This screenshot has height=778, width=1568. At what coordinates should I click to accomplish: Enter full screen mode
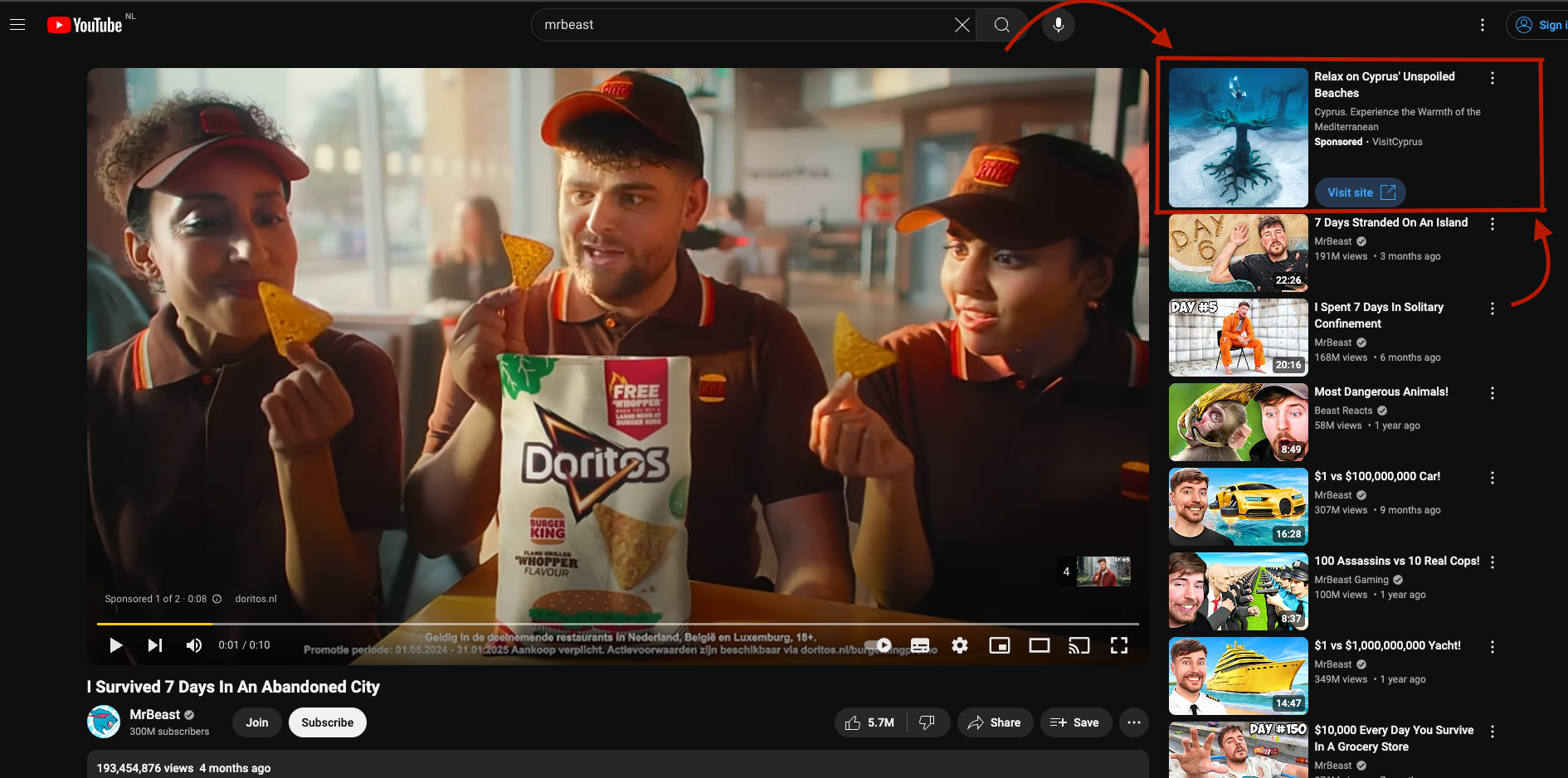1119,645
